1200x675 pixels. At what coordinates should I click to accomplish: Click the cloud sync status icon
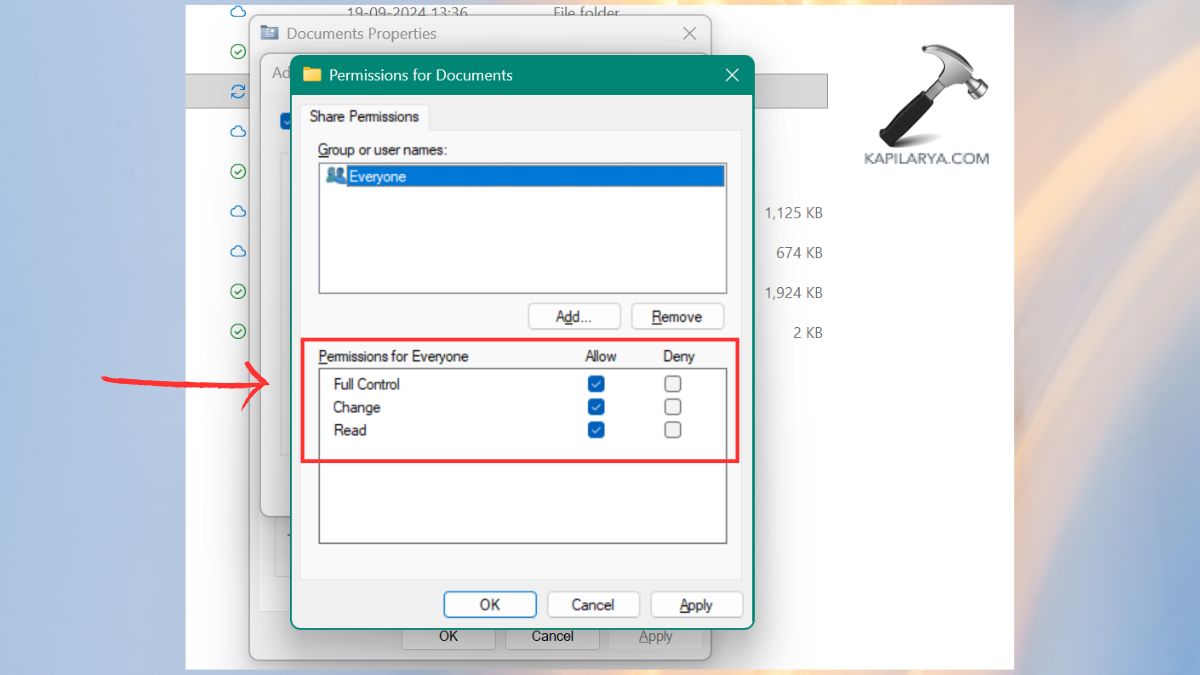237,131
